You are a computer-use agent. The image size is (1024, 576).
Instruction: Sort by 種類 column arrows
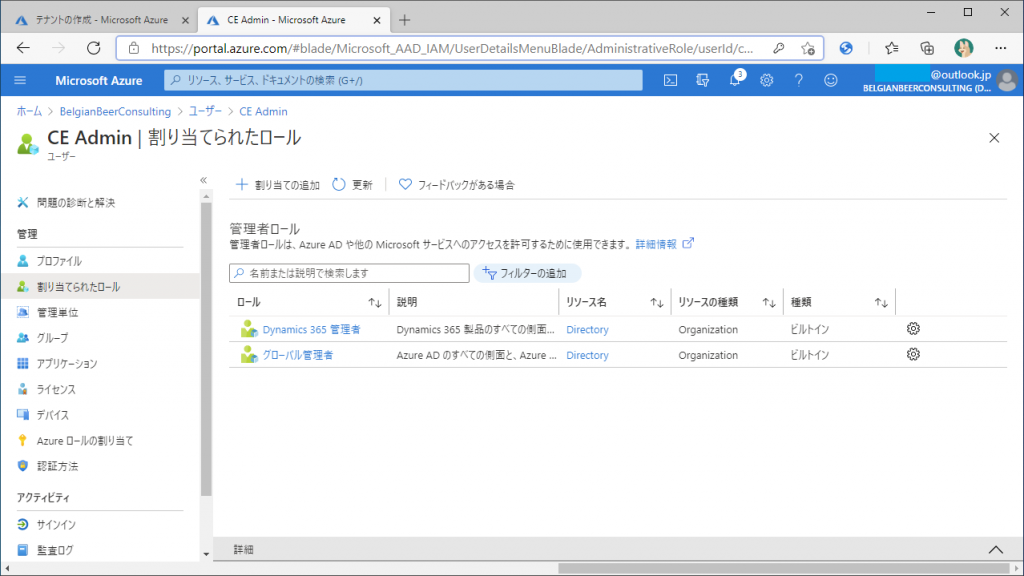coord(881,302)
